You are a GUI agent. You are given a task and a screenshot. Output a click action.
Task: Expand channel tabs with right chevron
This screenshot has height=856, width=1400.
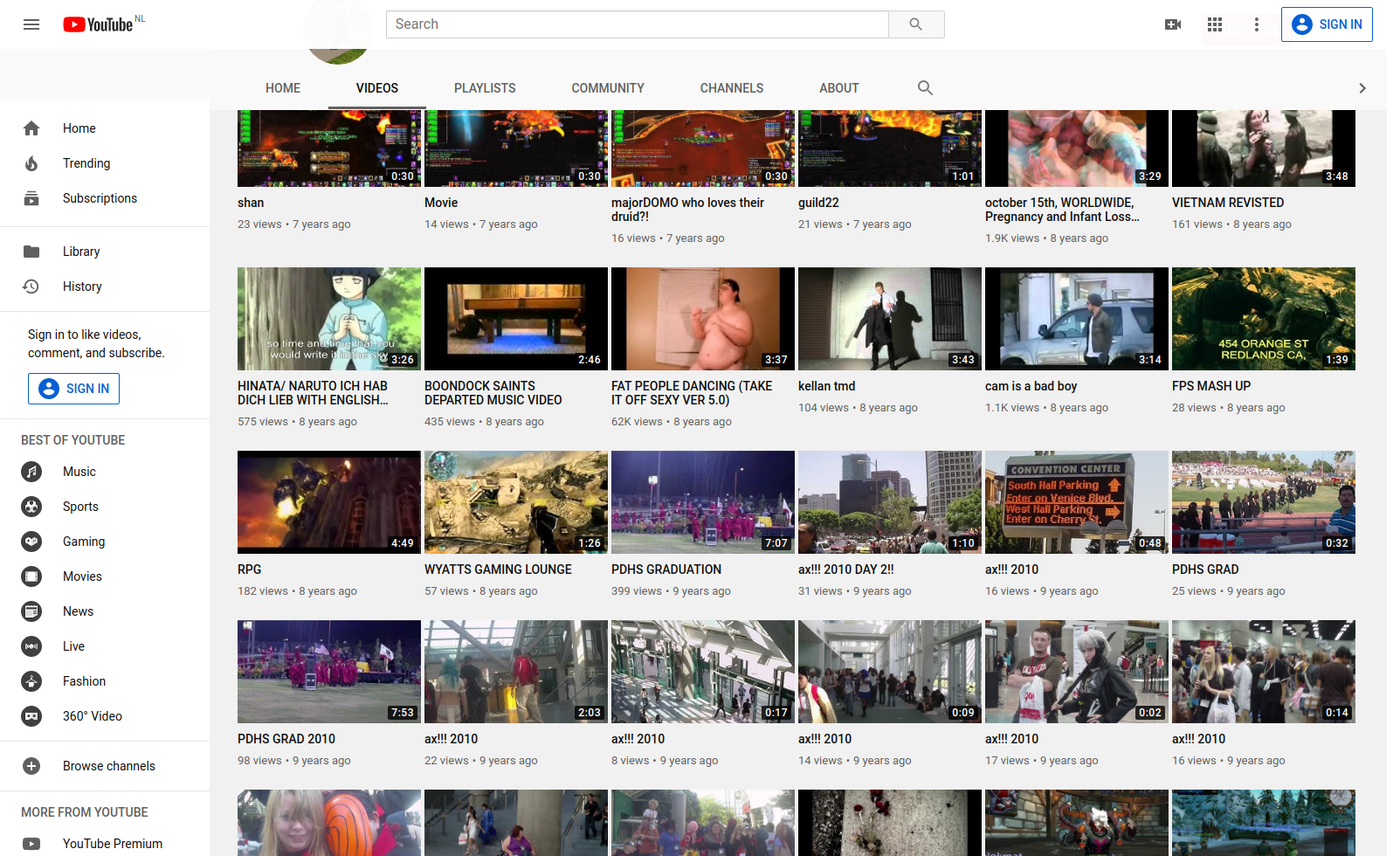click(x=1362, y=88)
